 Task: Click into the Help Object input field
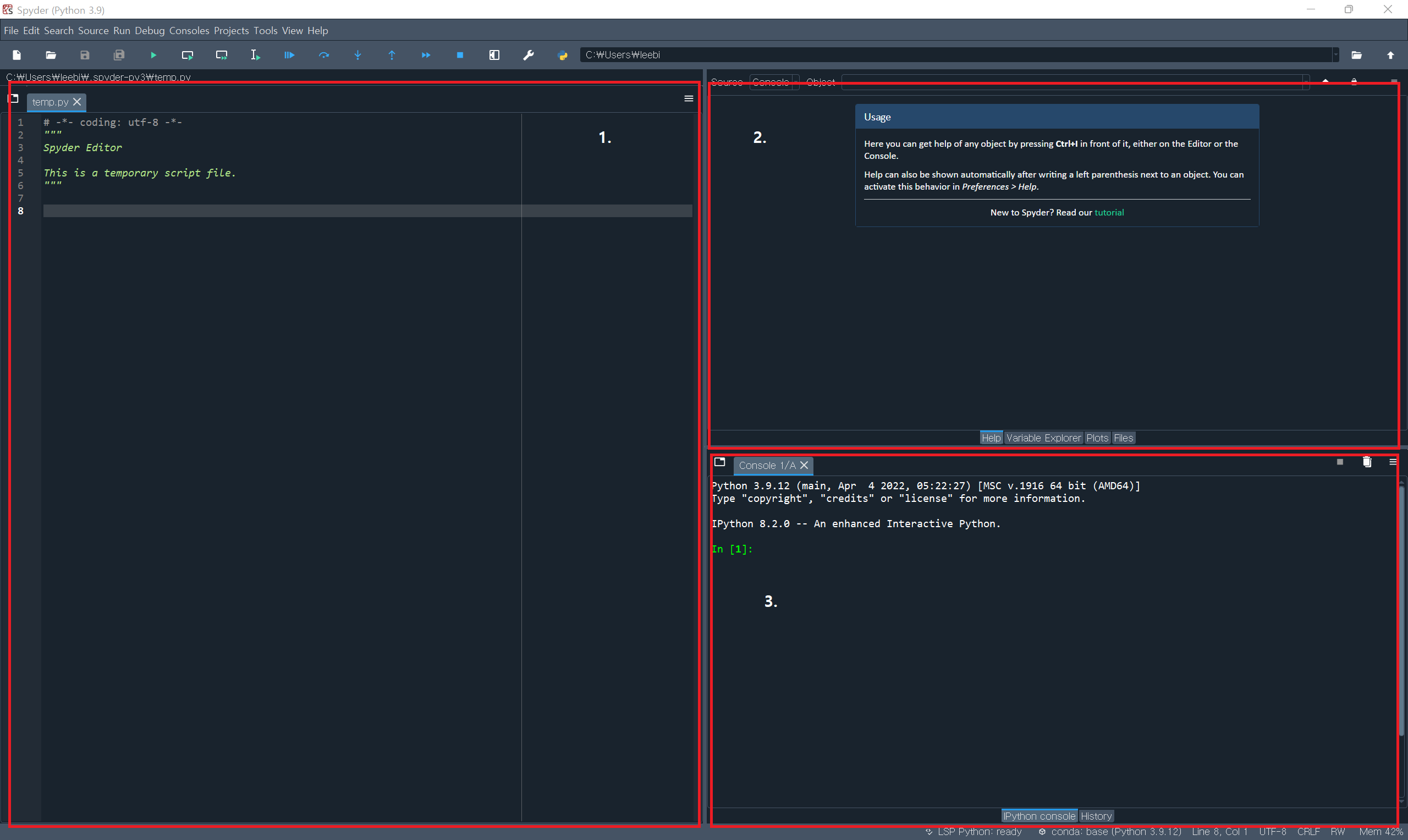[1071, 82]
